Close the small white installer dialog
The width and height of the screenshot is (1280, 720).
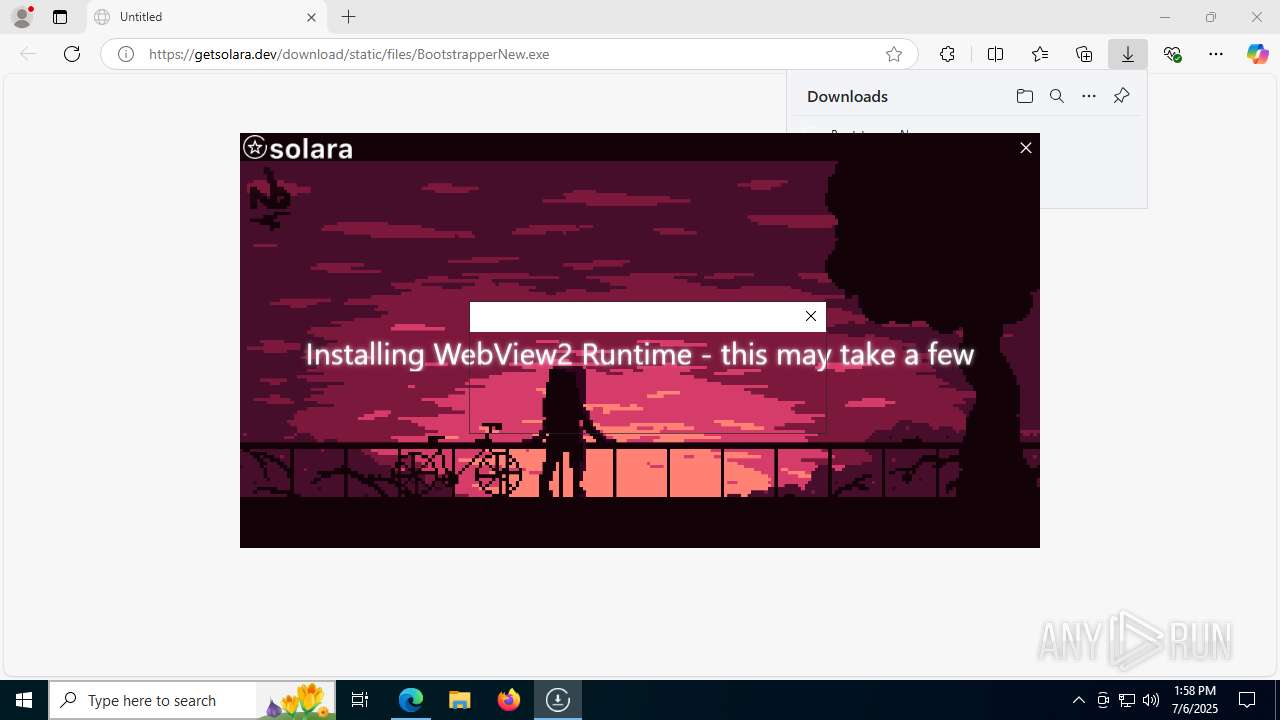coord(811,316)
